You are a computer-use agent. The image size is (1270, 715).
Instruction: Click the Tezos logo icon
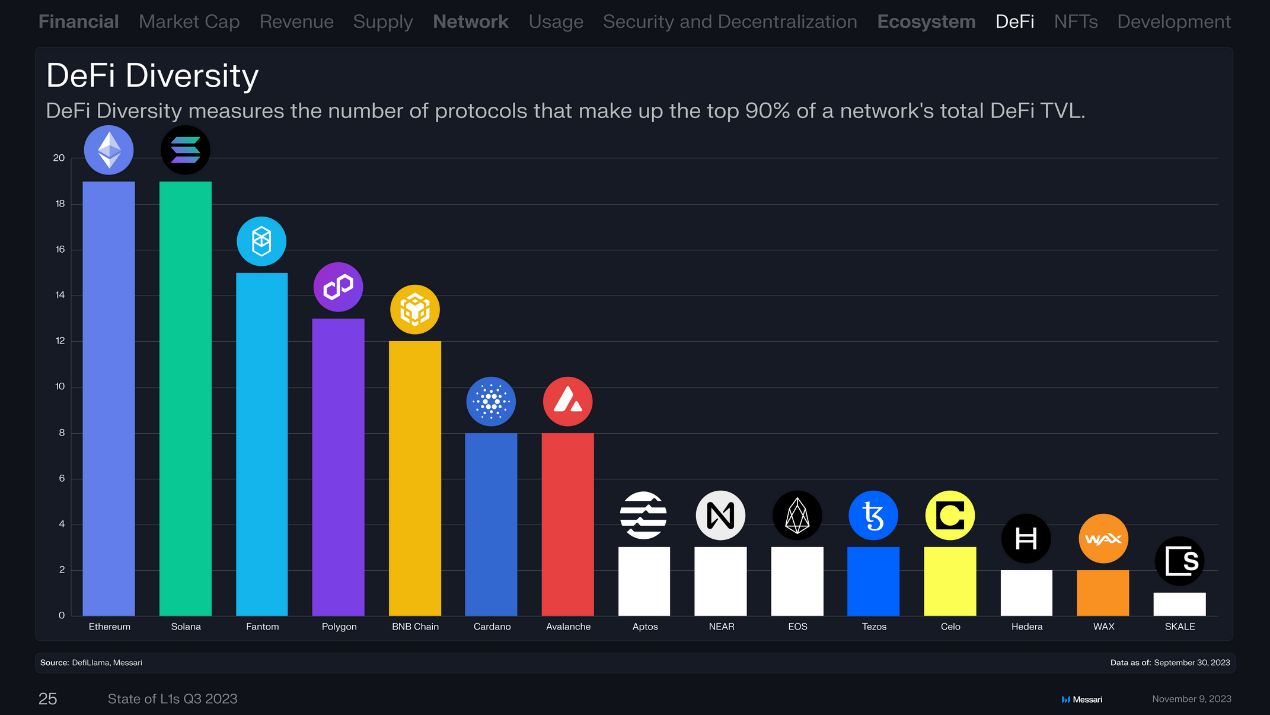coord(873,516)
